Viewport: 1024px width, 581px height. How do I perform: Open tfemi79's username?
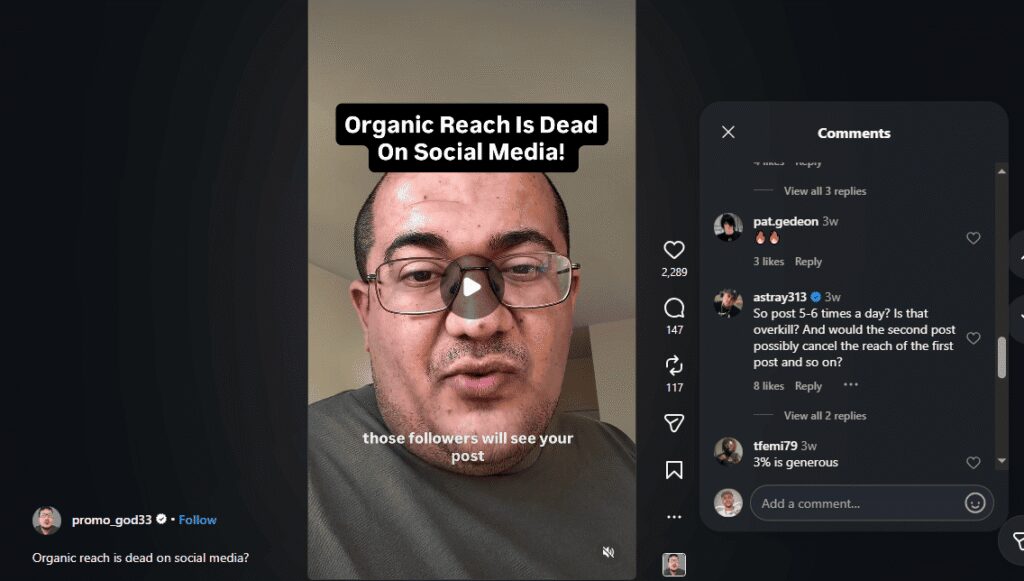point(775,446)
